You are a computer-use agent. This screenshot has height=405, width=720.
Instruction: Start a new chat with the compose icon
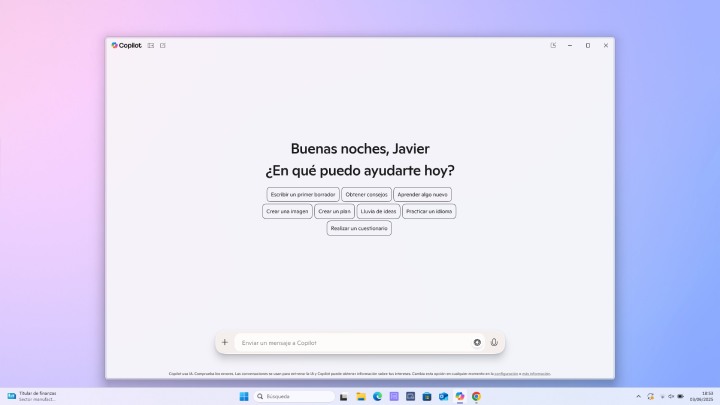click(163, 45)
